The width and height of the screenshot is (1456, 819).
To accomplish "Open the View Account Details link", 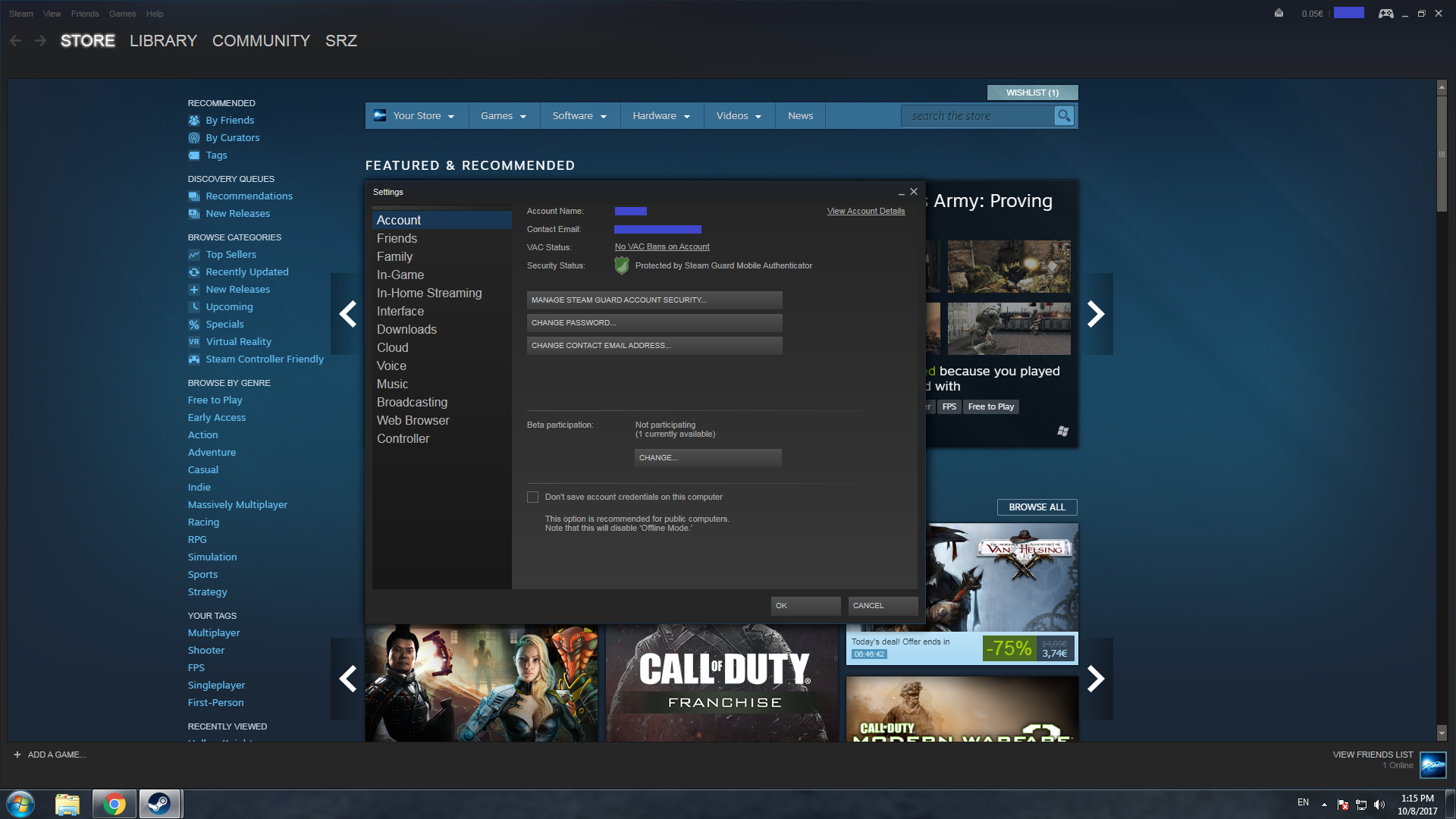I will (x=865, y=212).
